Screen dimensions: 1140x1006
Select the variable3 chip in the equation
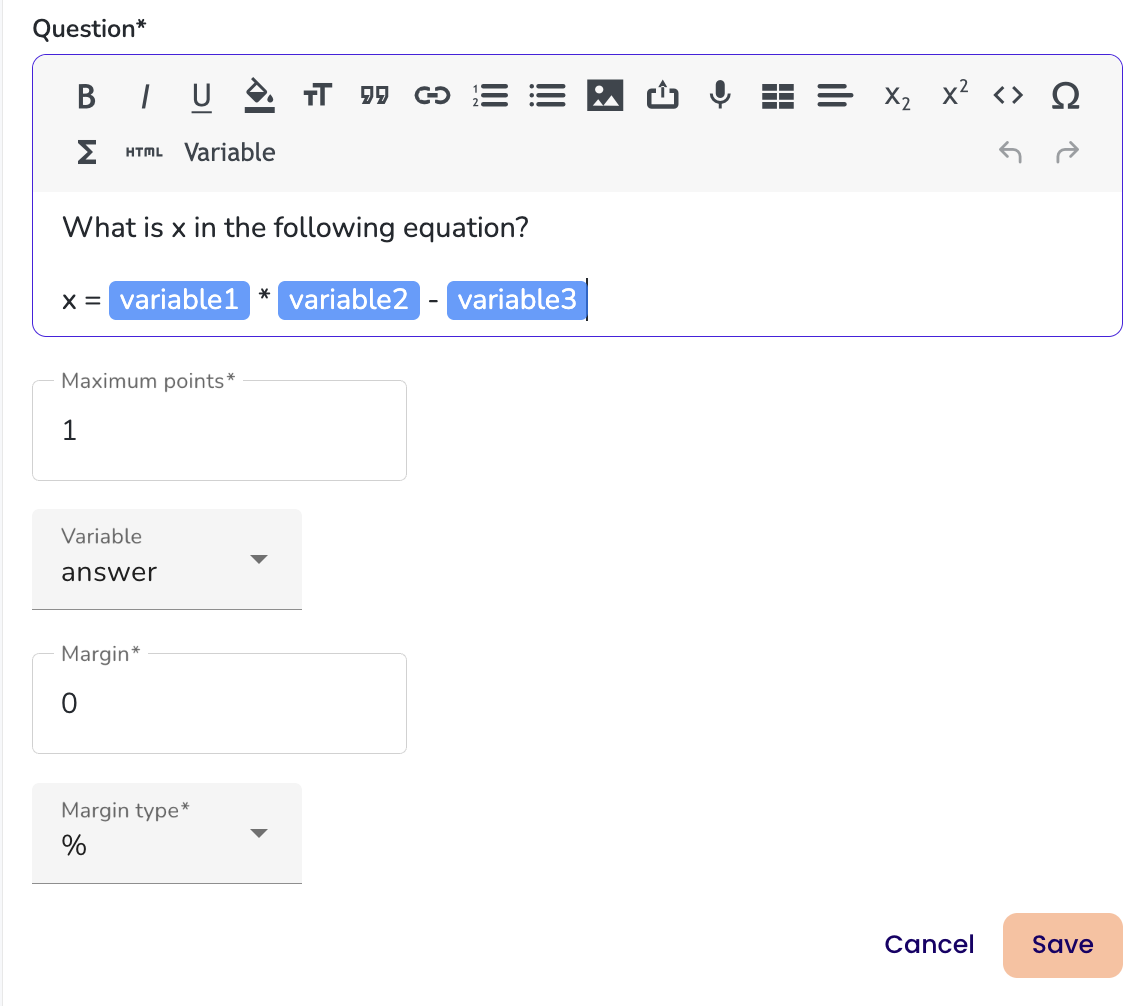[x=517, y=300]
